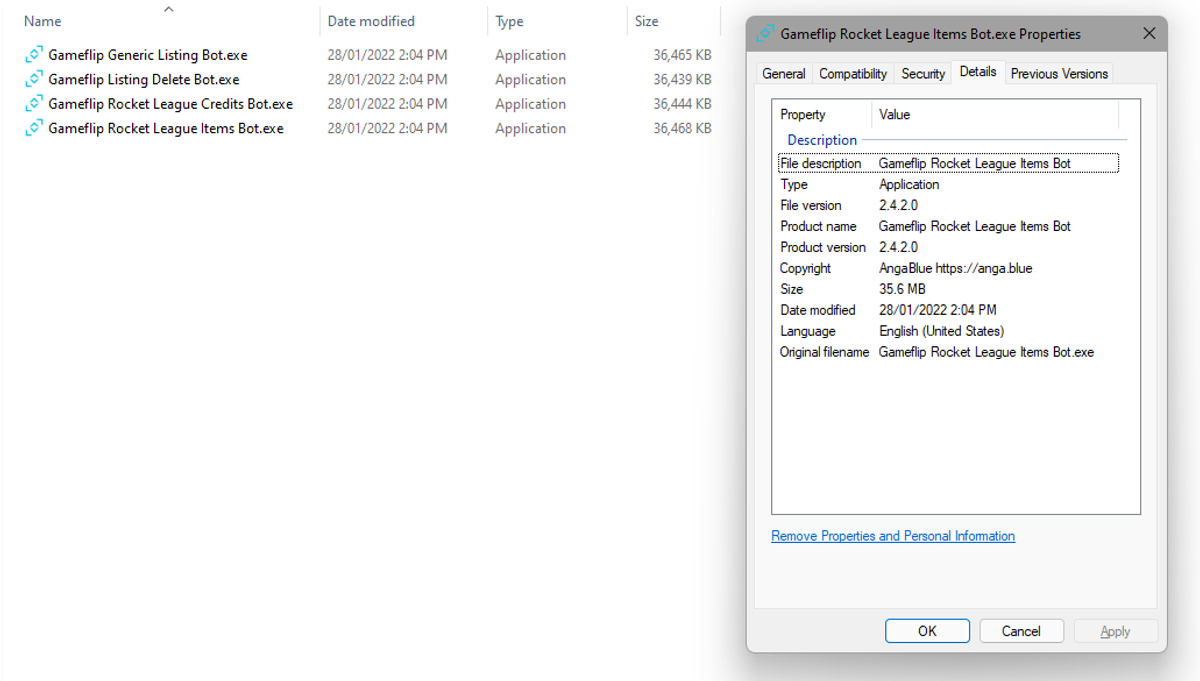Click the Cancel button
The height and width of the screenshot is (681, 1200).
click(x=1021, y=630)
